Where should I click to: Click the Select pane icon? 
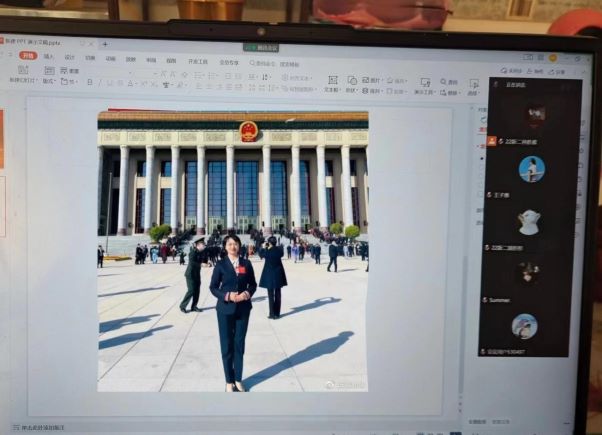click(x=474, y=84)
